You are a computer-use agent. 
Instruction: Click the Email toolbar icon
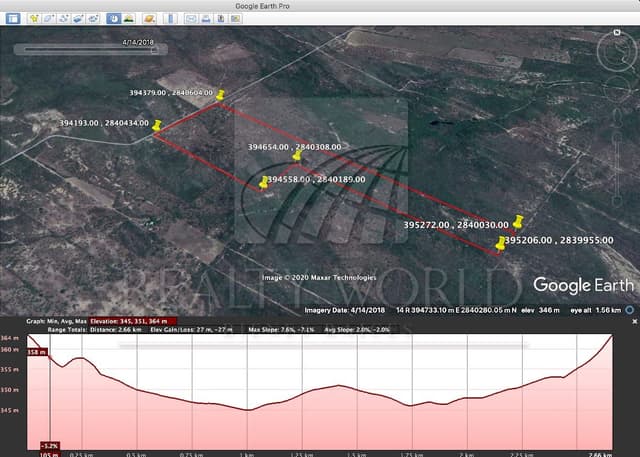pyautogui.click(x=190, y=18)
